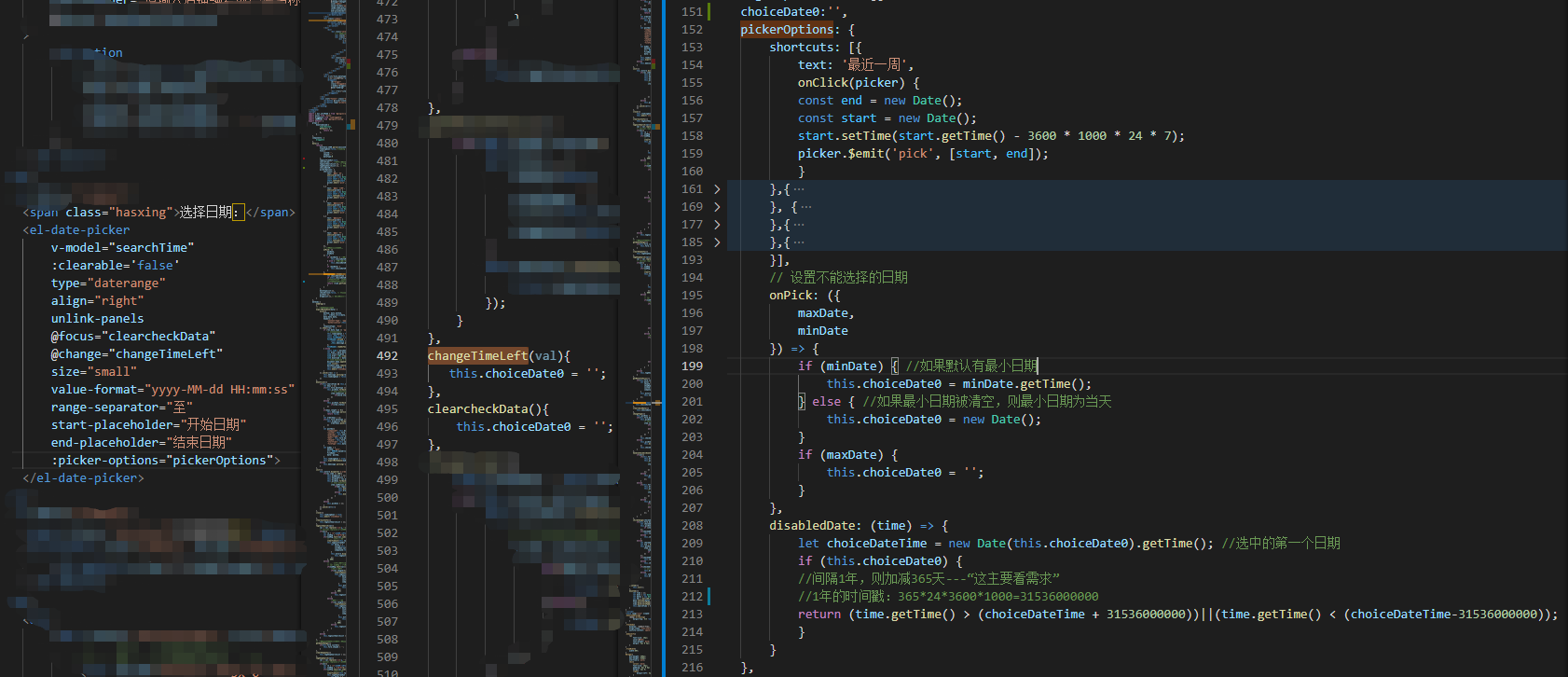1568x677 pixels.
Task: Click the highlighted pickerOptions: { line
Action: click(797, 30)
